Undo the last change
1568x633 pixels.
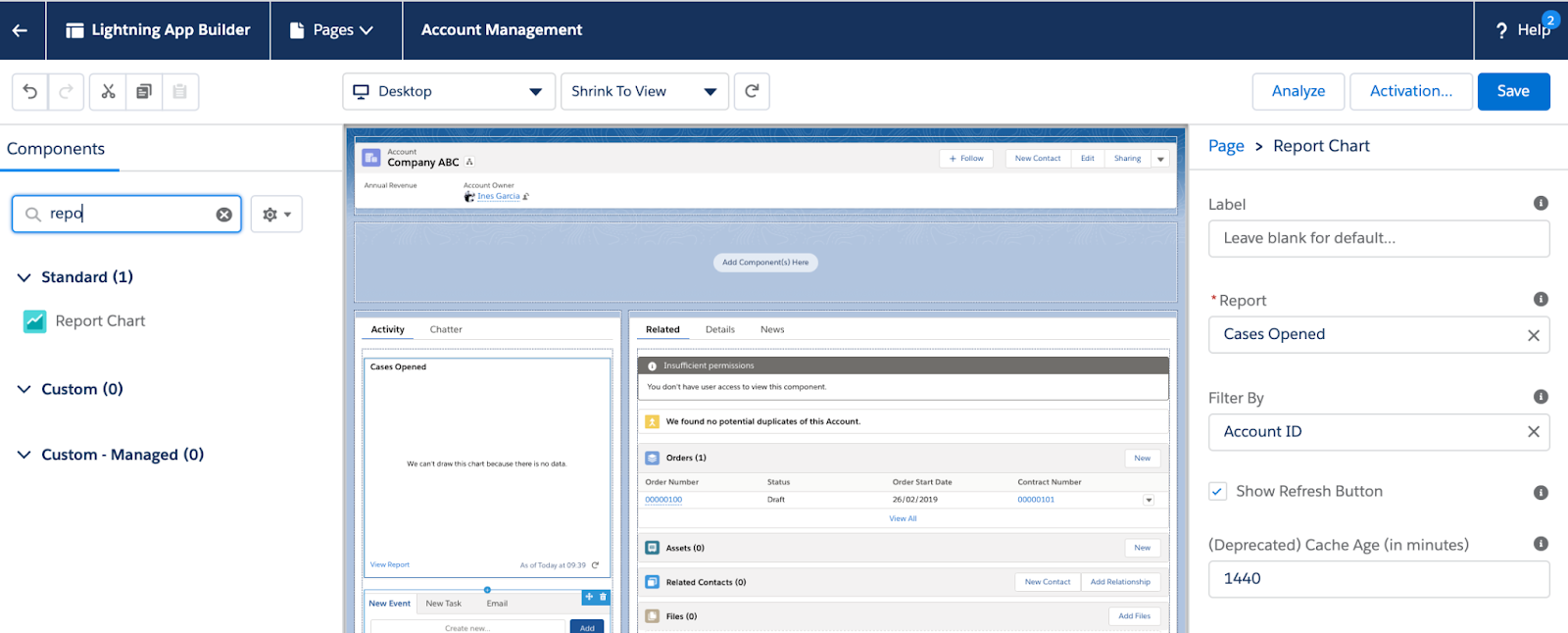(x=30, y=91)
